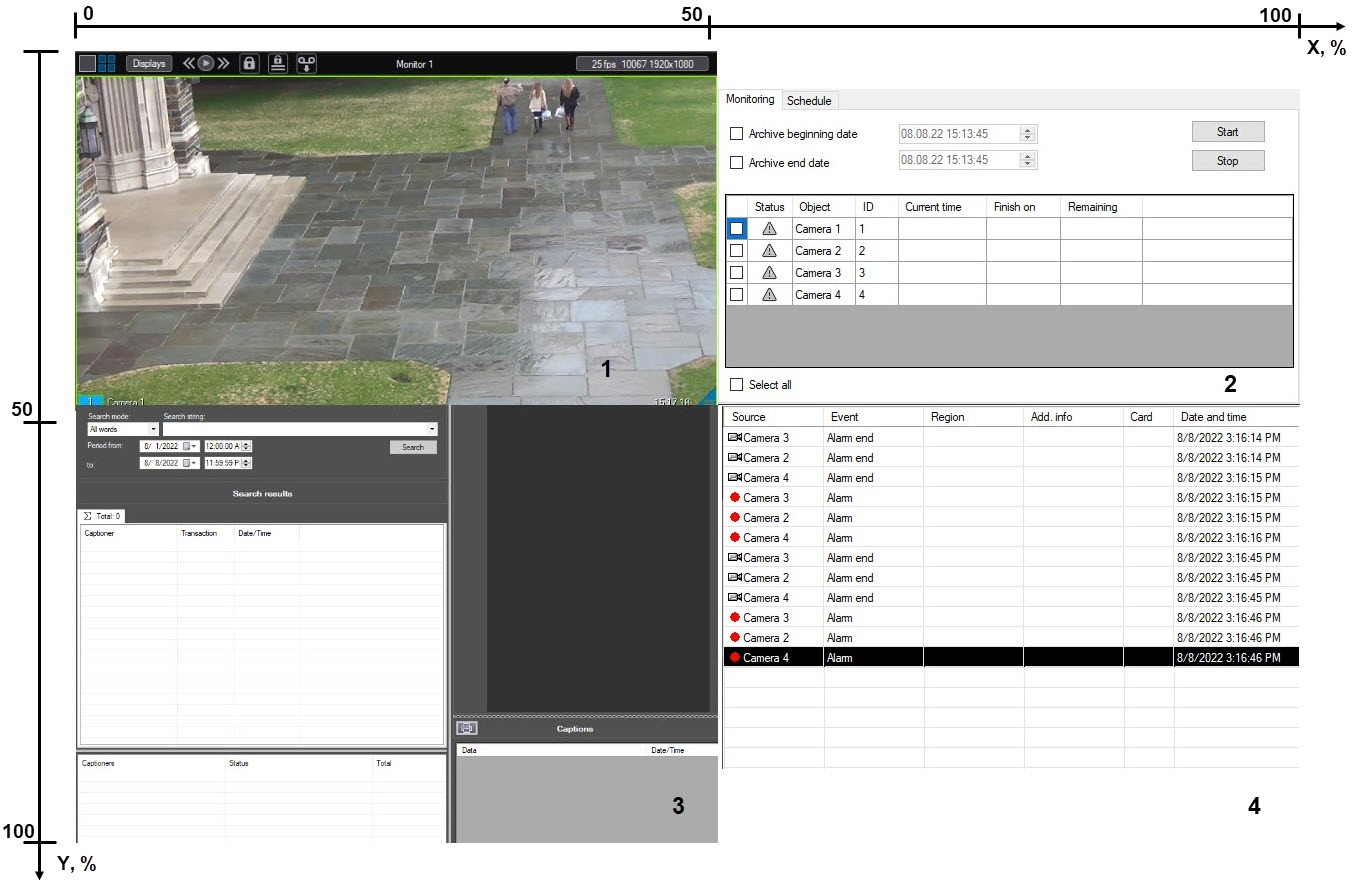This screenshot has height=880, width=1353.
Task: Switch to the Schedule tab
Action: coord(808,101)
